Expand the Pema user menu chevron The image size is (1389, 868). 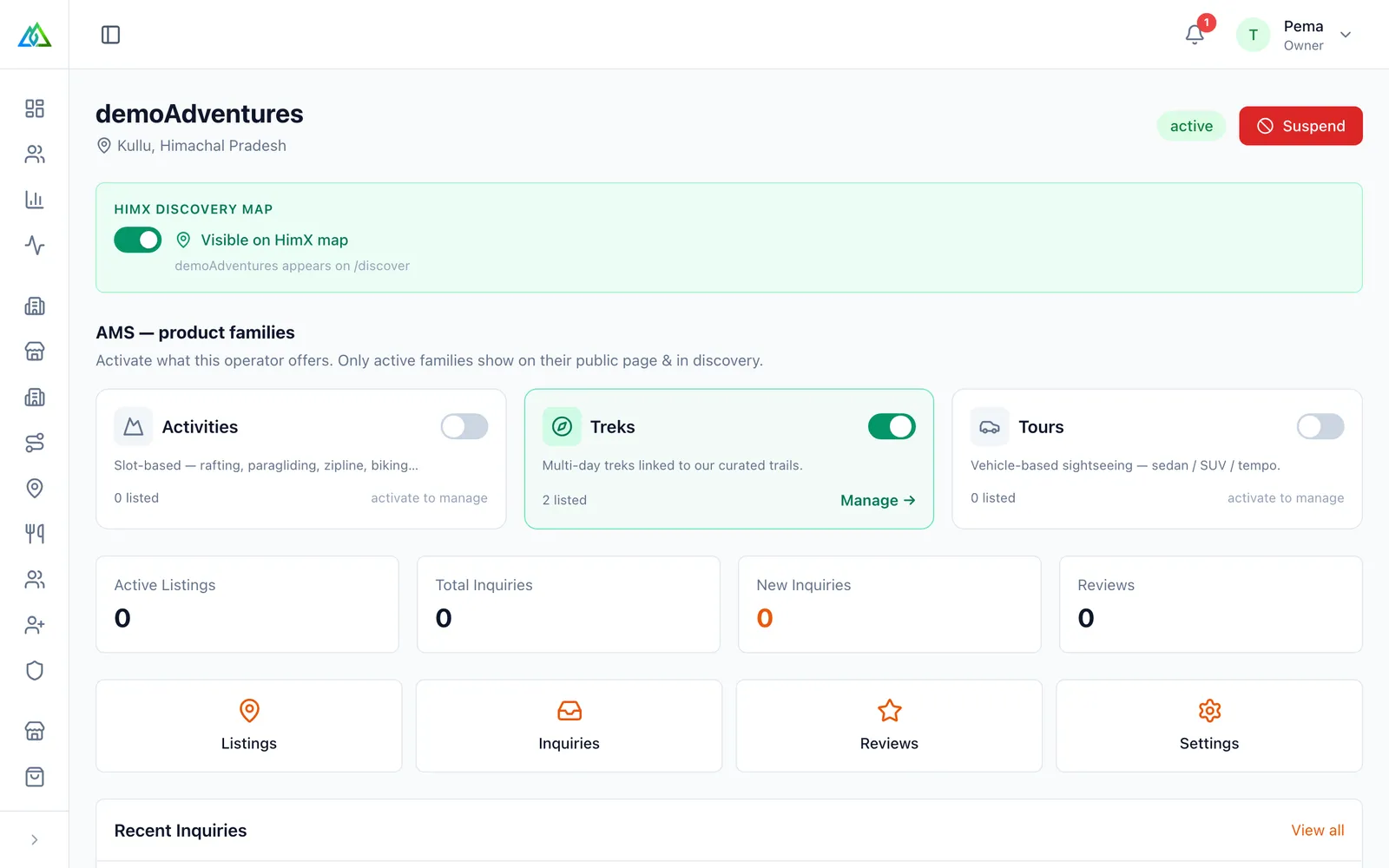pos(1346,35)
